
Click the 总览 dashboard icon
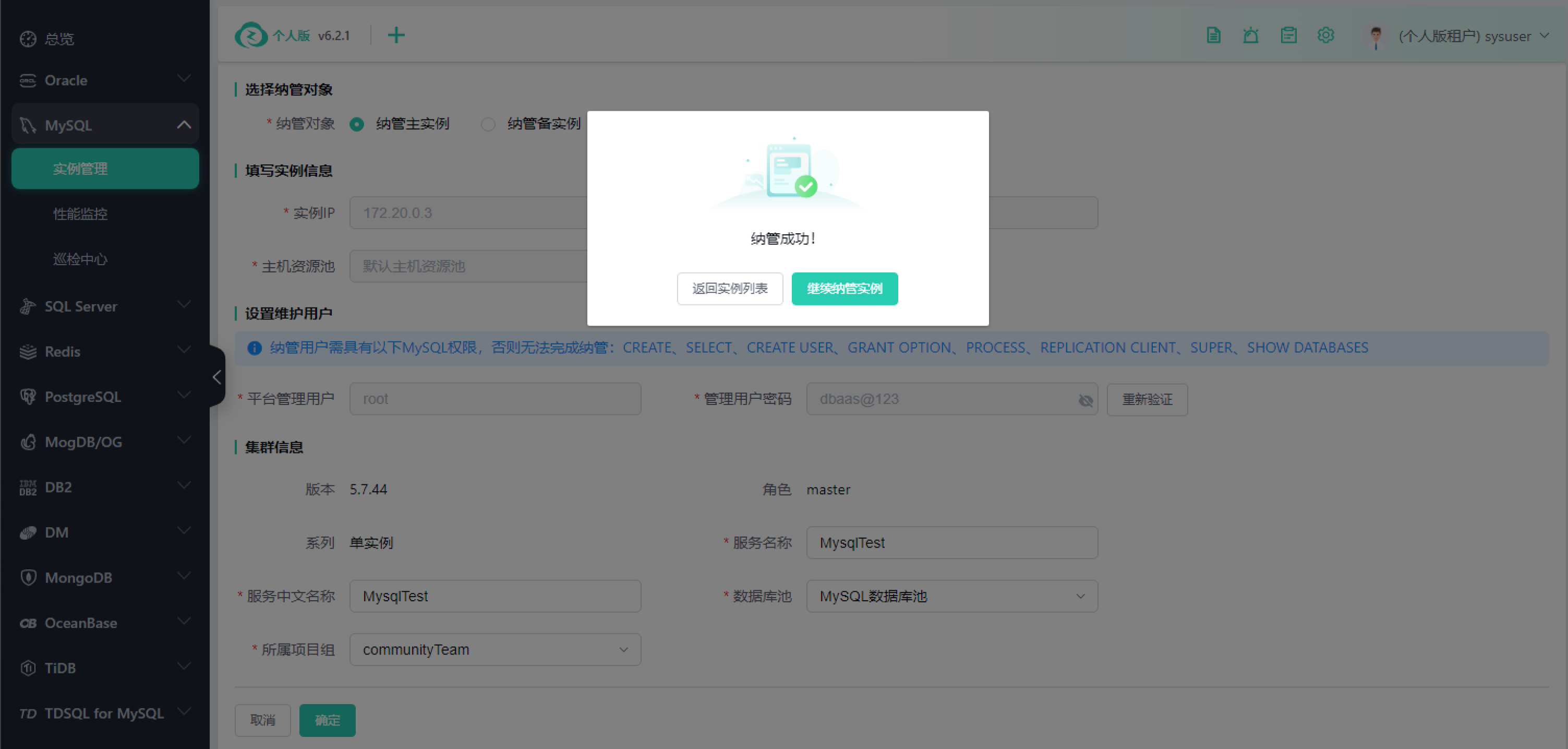click(28, 39)
